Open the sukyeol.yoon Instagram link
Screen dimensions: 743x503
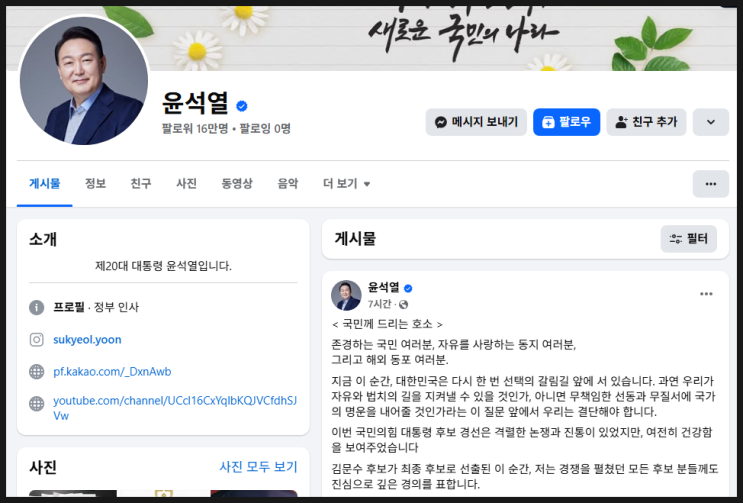[87, 340]
